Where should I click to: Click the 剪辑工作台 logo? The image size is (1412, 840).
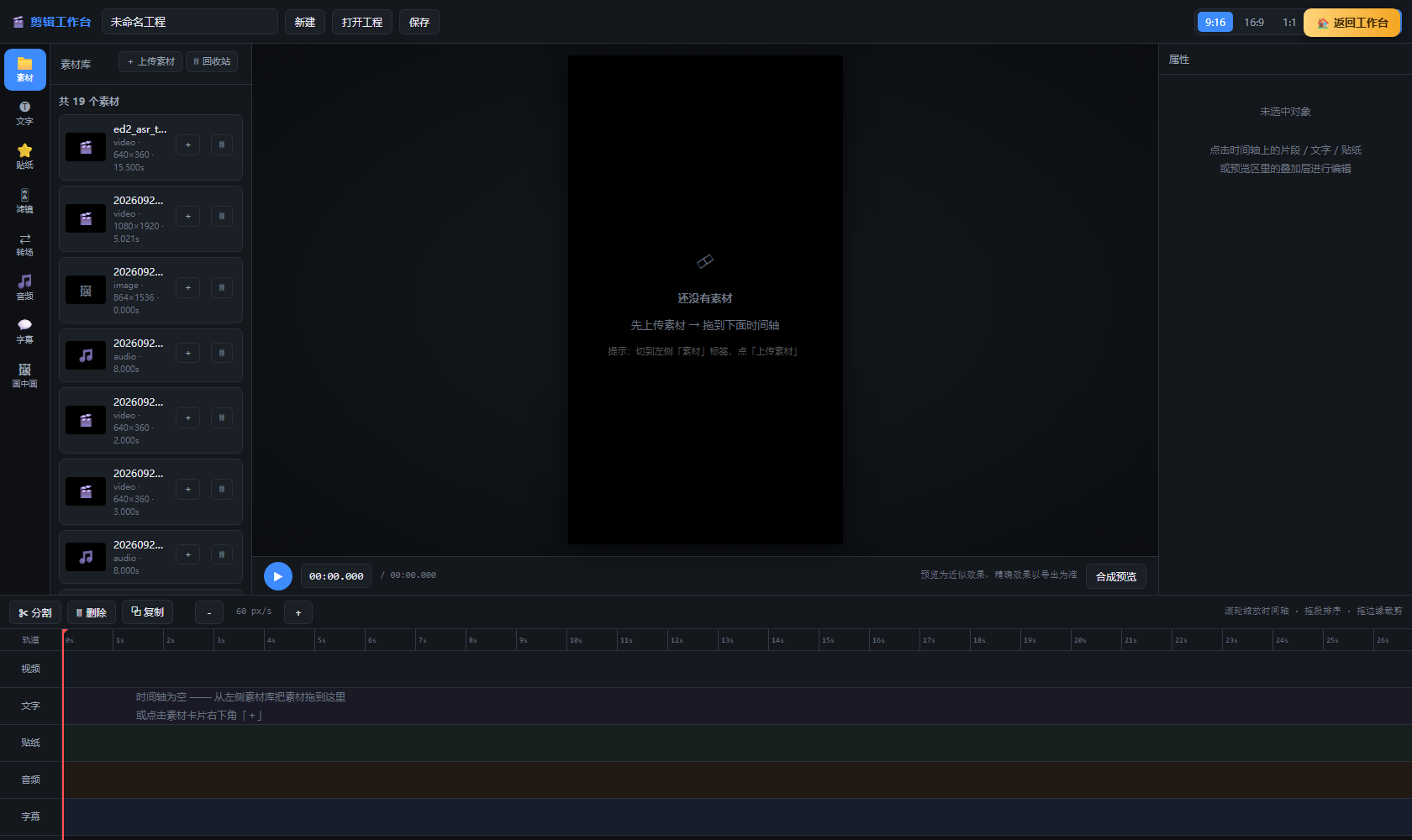[52, 22]
